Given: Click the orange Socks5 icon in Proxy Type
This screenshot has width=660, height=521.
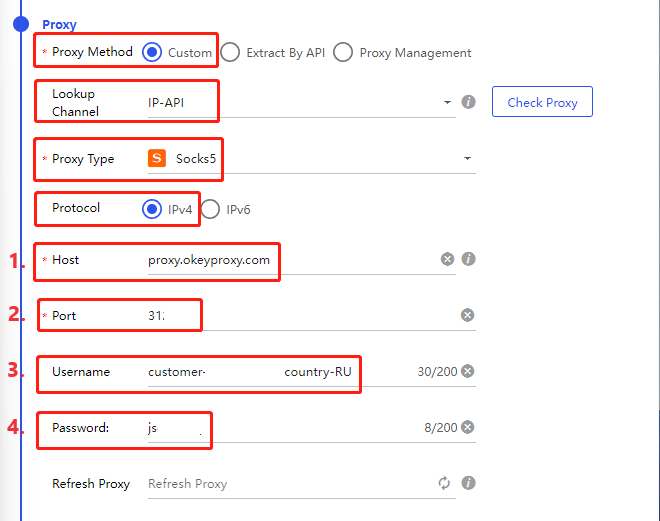Looking at the screenshot, I should pyautogui.click(x=157, y=158).
